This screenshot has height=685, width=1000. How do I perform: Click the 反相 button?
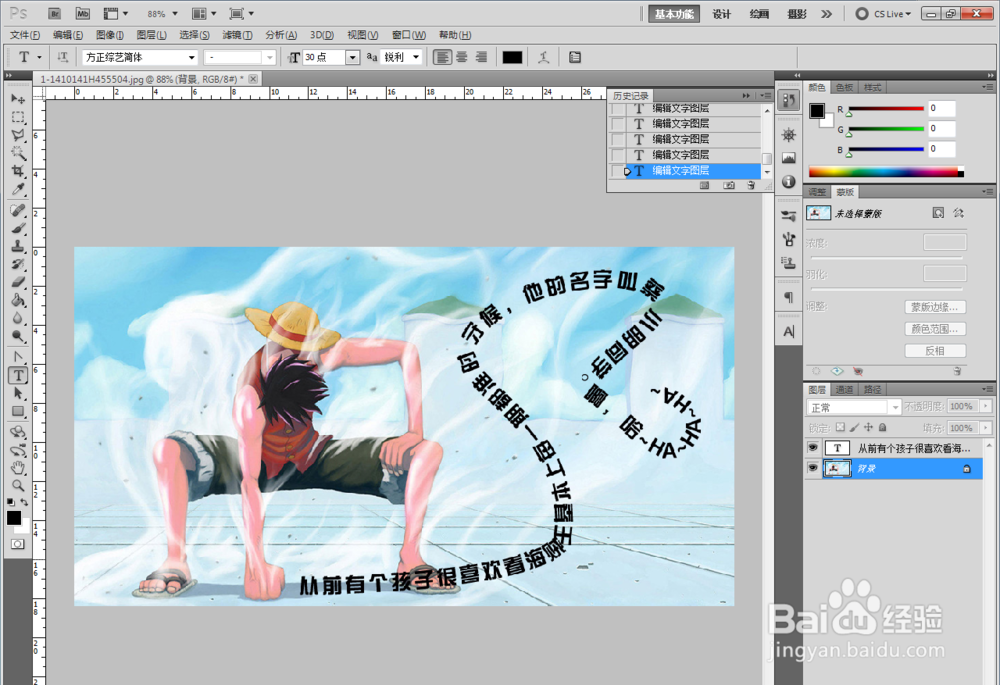point(934,351)
